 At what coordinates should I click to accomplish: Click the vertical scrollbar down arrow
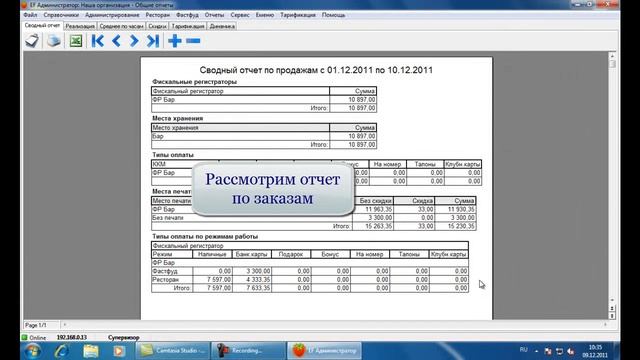[612, 301]
